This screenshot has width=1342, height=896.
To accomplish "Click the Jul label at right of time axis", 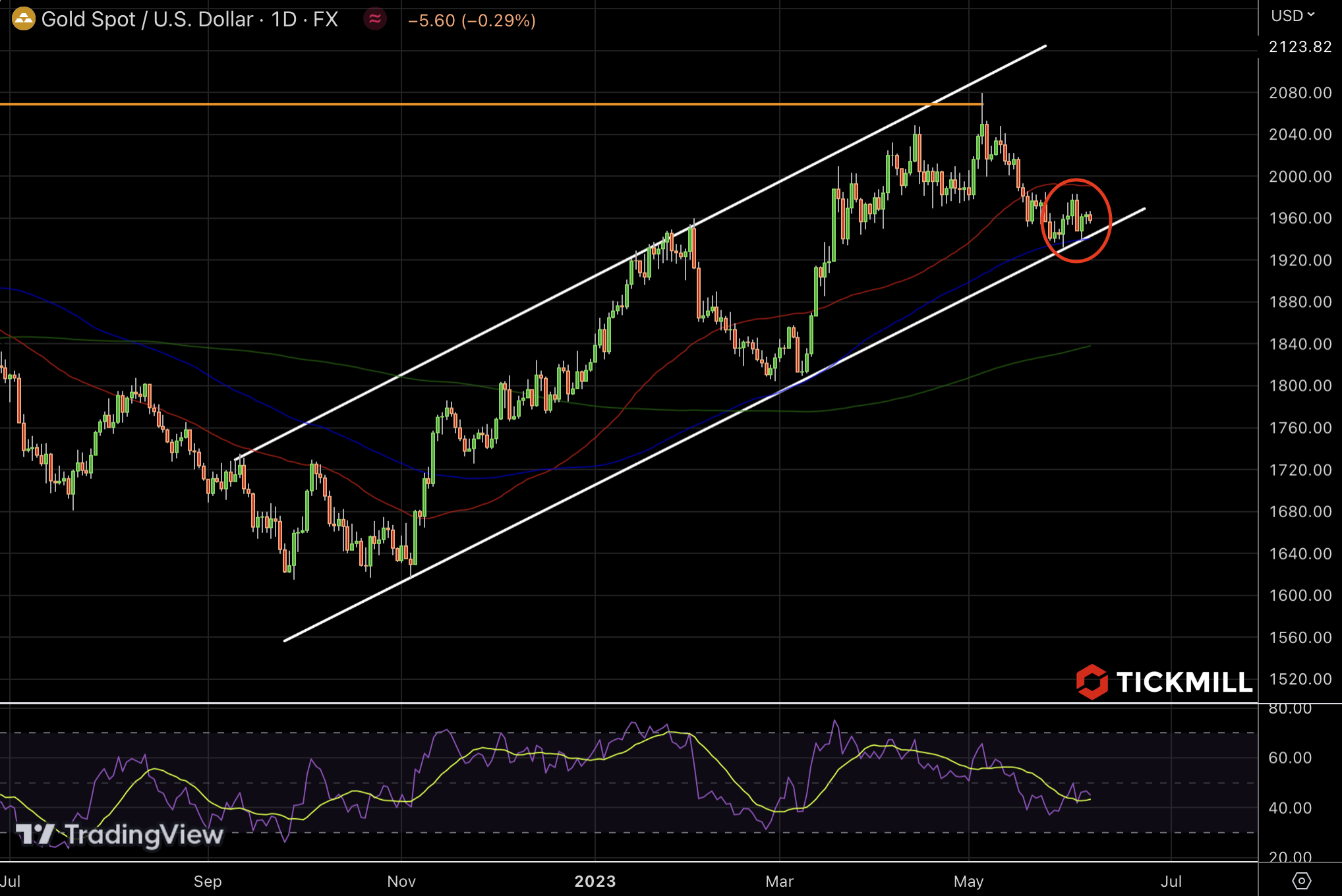I will pos(1171,881).
